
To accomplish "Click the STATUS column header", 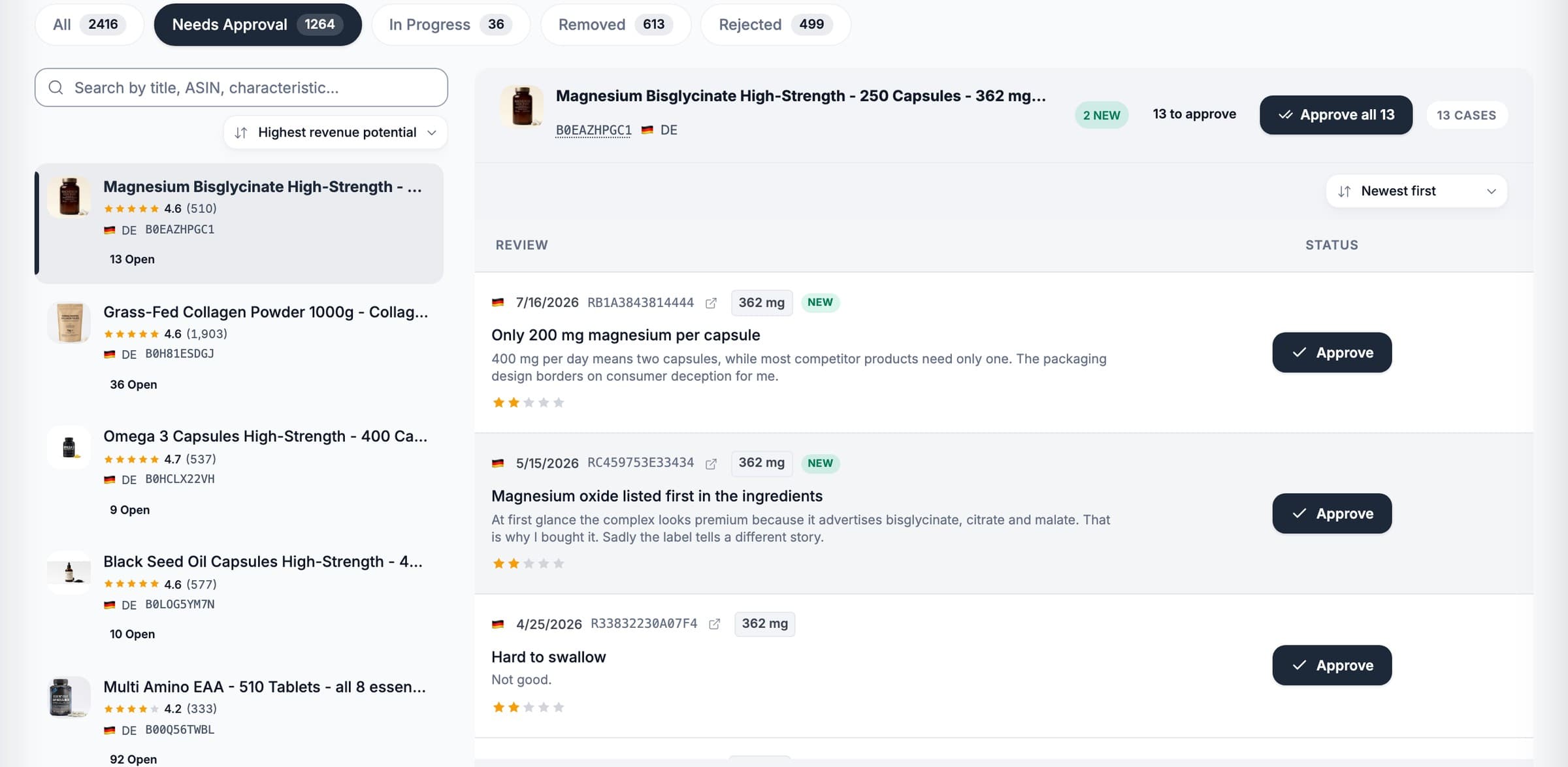I will point(1331,246).
